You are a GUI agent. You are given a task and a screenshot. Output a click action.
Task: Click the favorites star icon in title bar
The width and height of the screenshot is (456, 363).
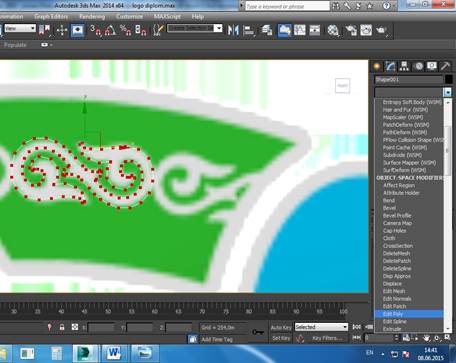point(370,6)
